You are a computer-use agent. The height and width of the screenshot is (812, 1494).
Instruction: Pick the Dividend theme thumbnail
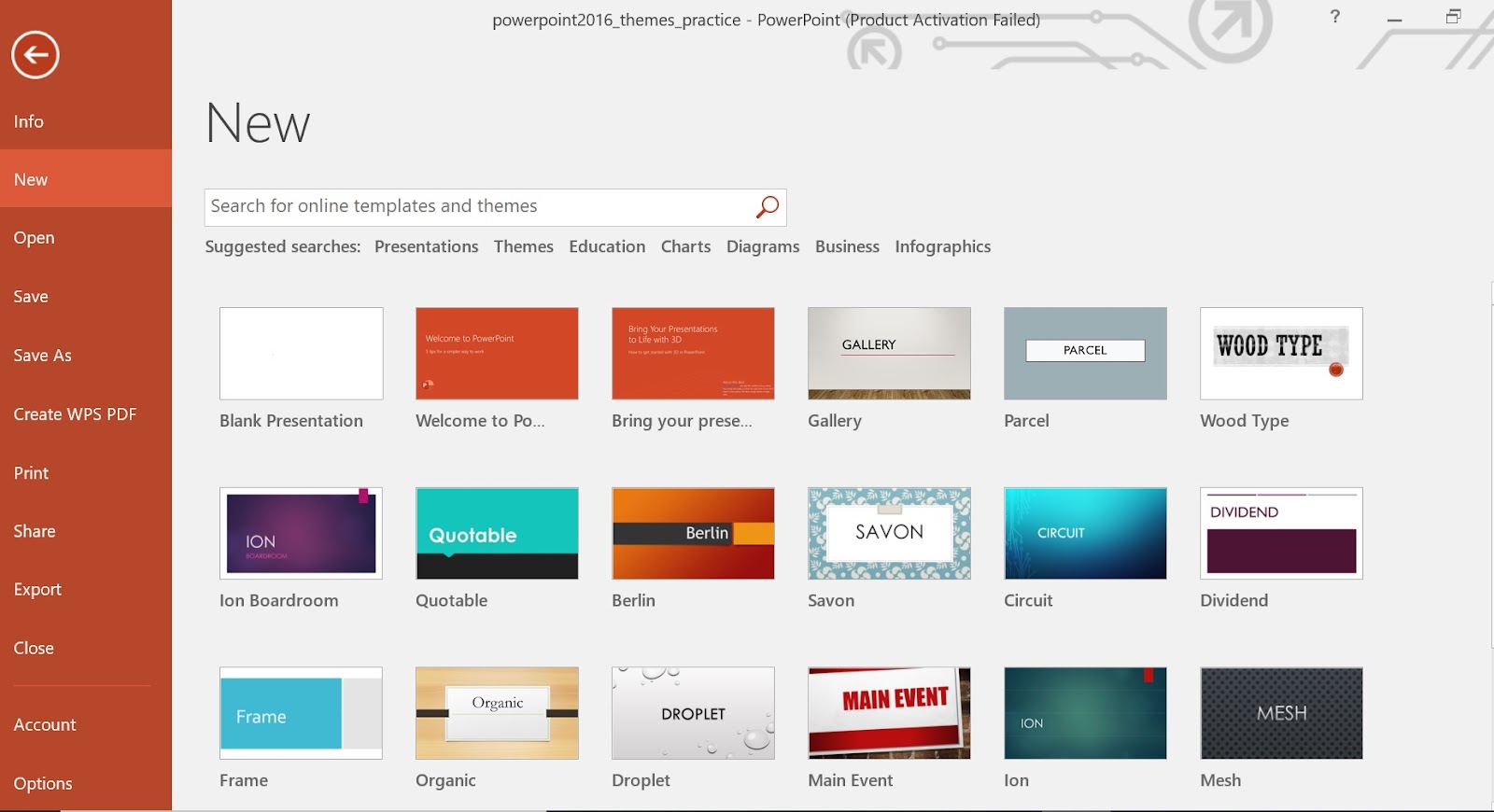point(1282,534)
